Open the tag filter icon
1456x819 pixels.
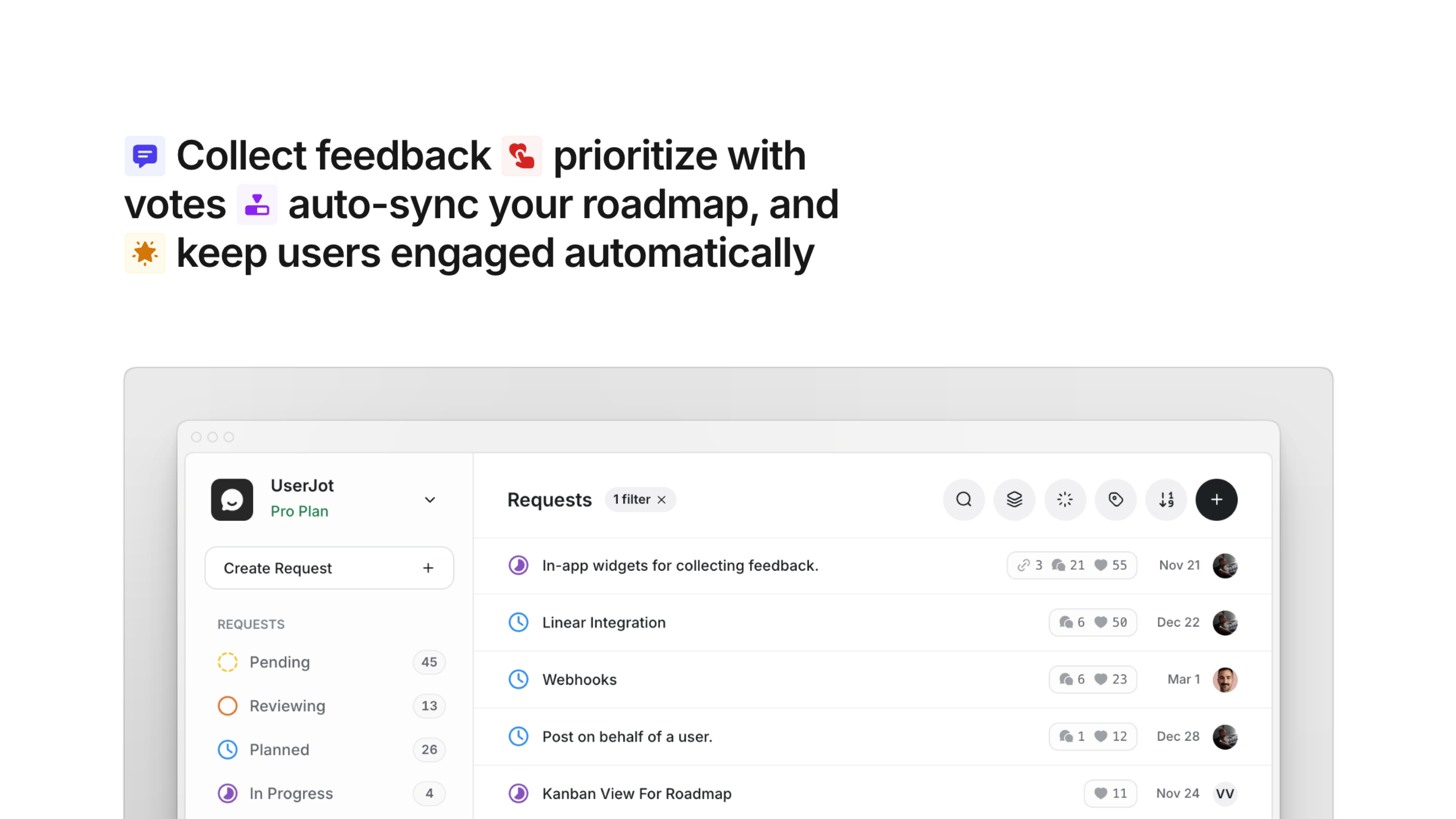pos(1115,500)
